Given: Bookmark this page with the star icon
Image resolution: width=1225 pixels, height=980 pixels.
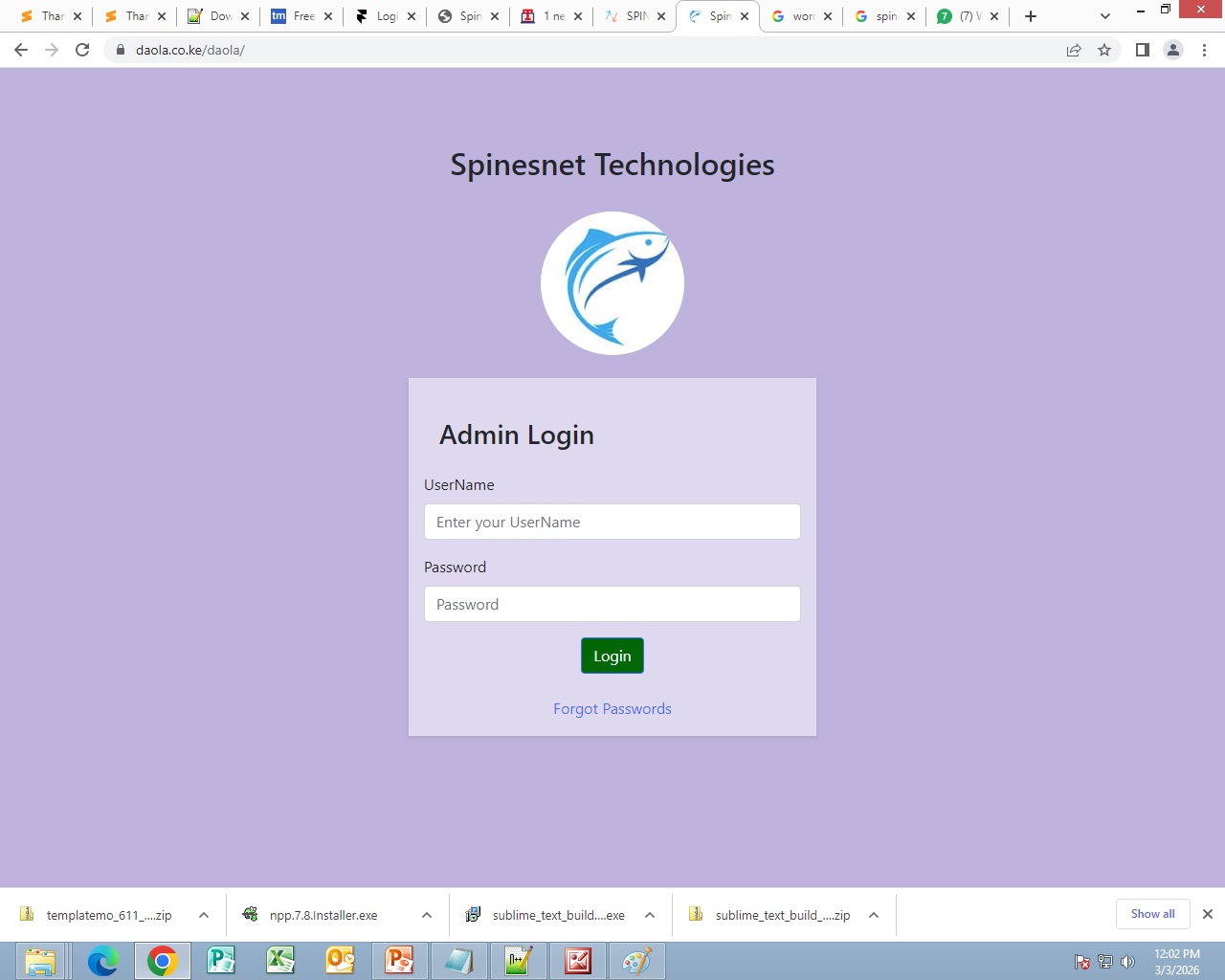Looking at the screenshot, I should (1104, 50).
